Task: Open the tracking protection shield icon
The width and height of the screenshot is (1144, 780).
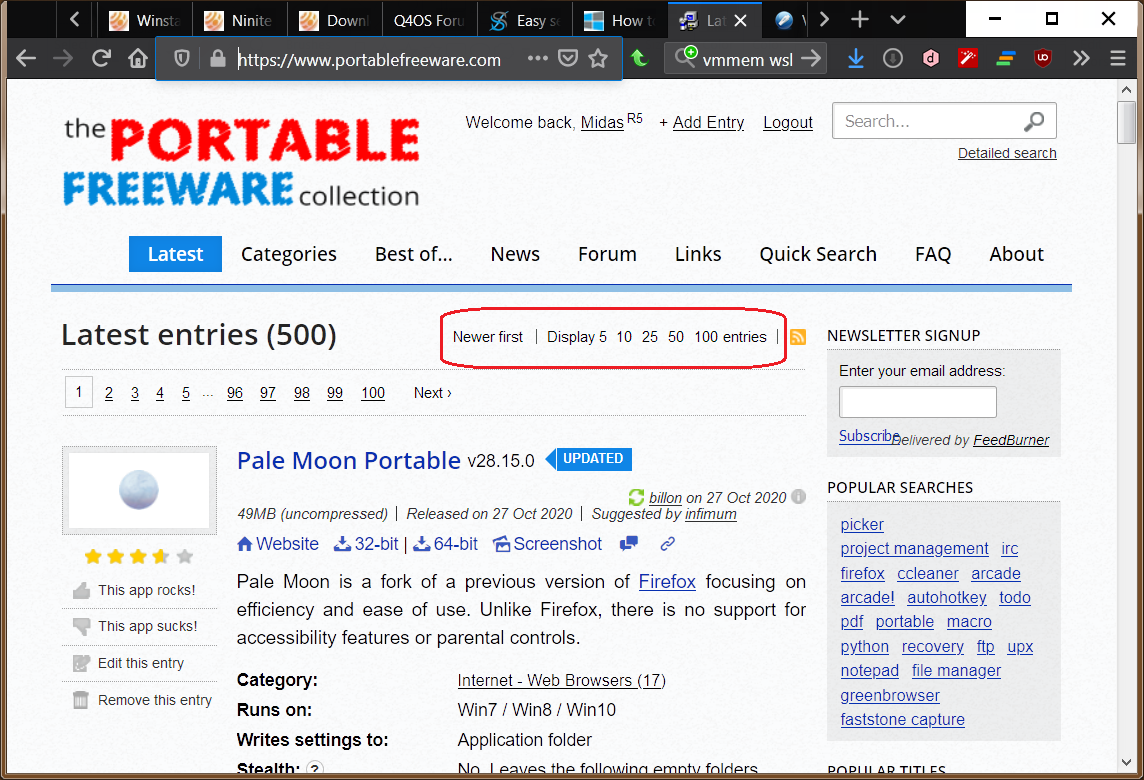Action: click(x=182, y=58)
